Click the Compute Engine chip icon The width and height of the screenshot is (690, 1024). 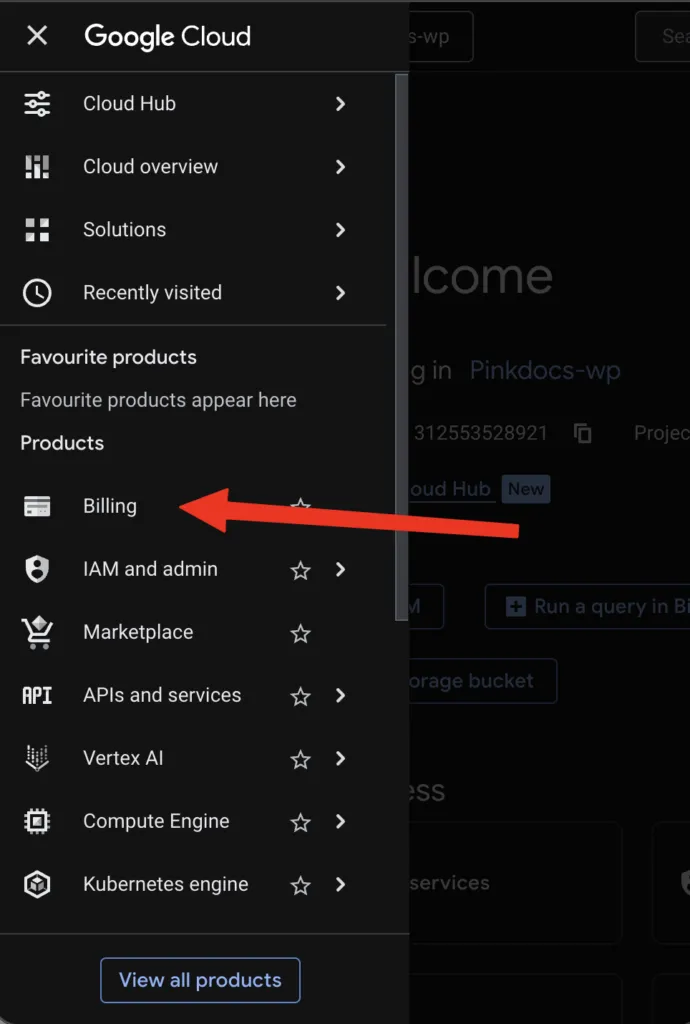37,822
